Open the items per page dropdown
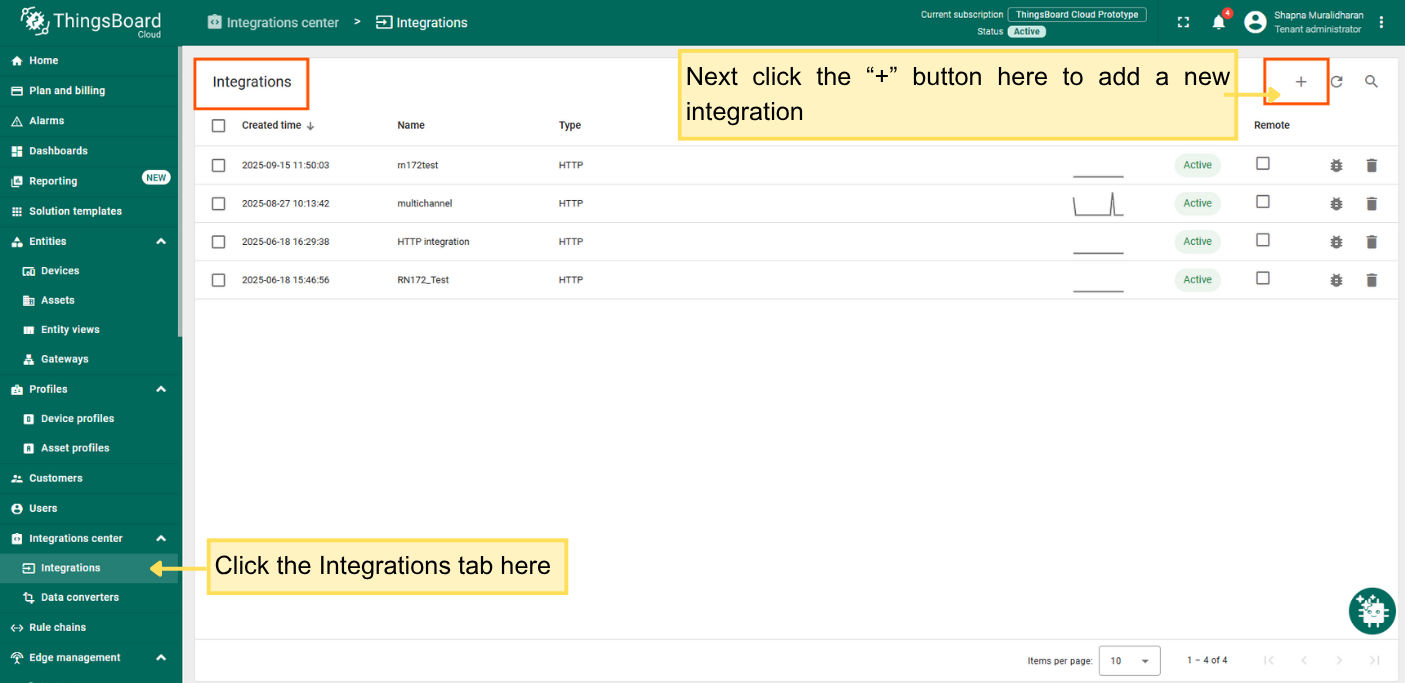 tap(1129, 661)
